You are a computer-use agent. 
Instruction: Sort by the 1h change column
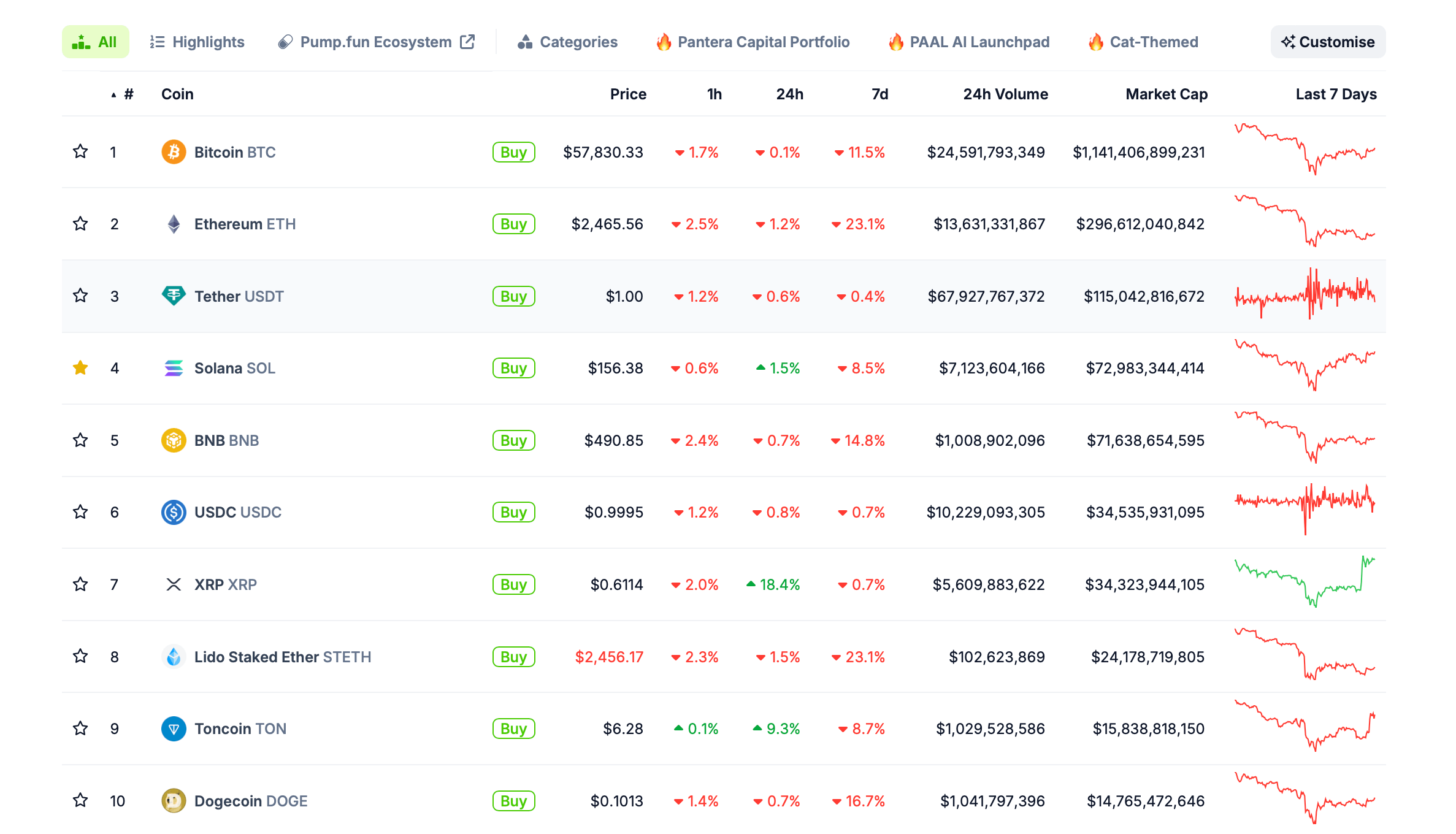(x=715, y=94)
